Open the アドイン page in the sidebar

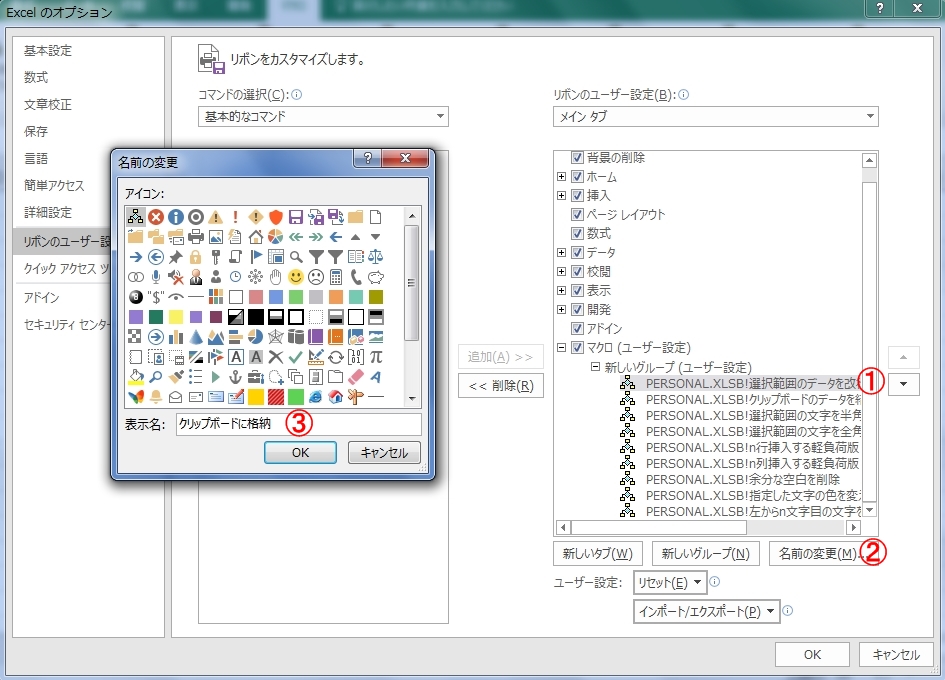pos(42,297)
